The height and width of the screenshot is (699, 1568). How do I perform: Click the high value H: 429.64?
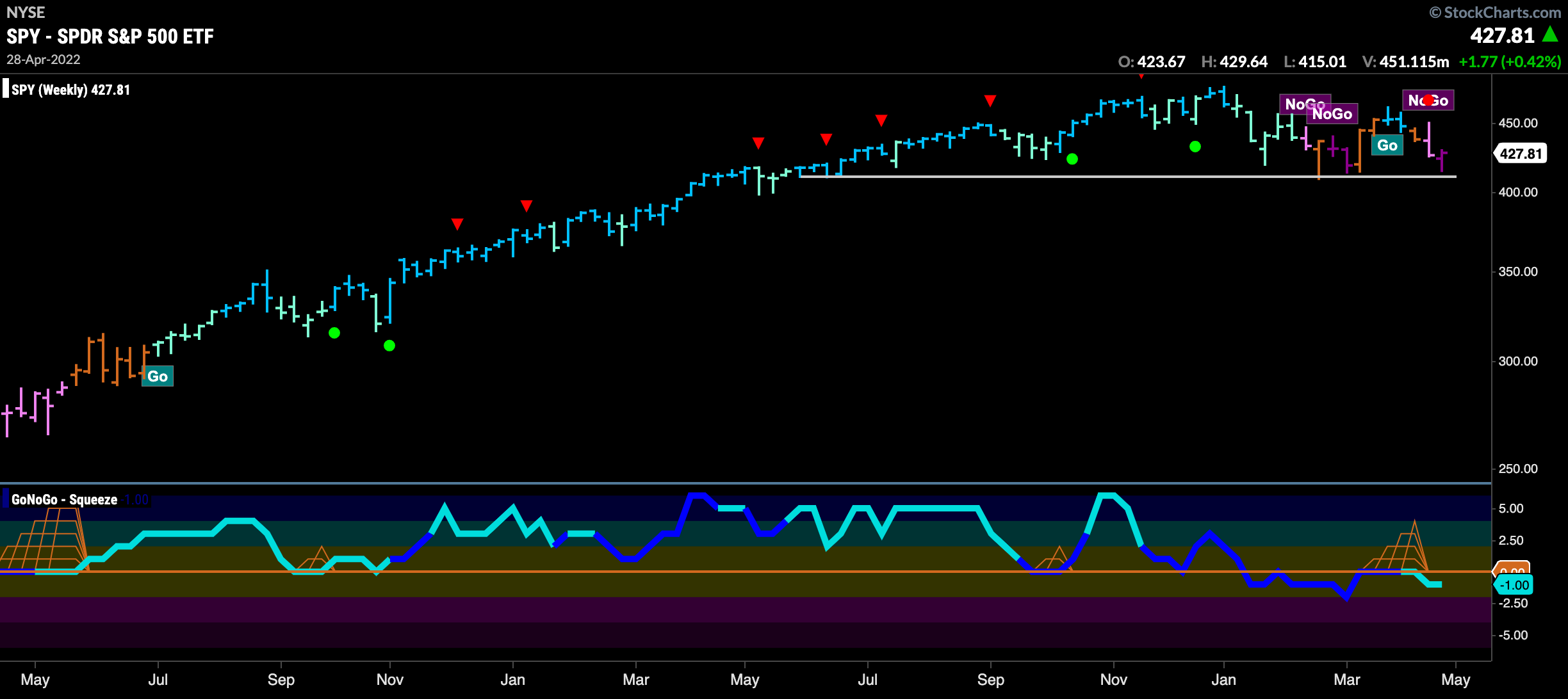pos(1234,62)
